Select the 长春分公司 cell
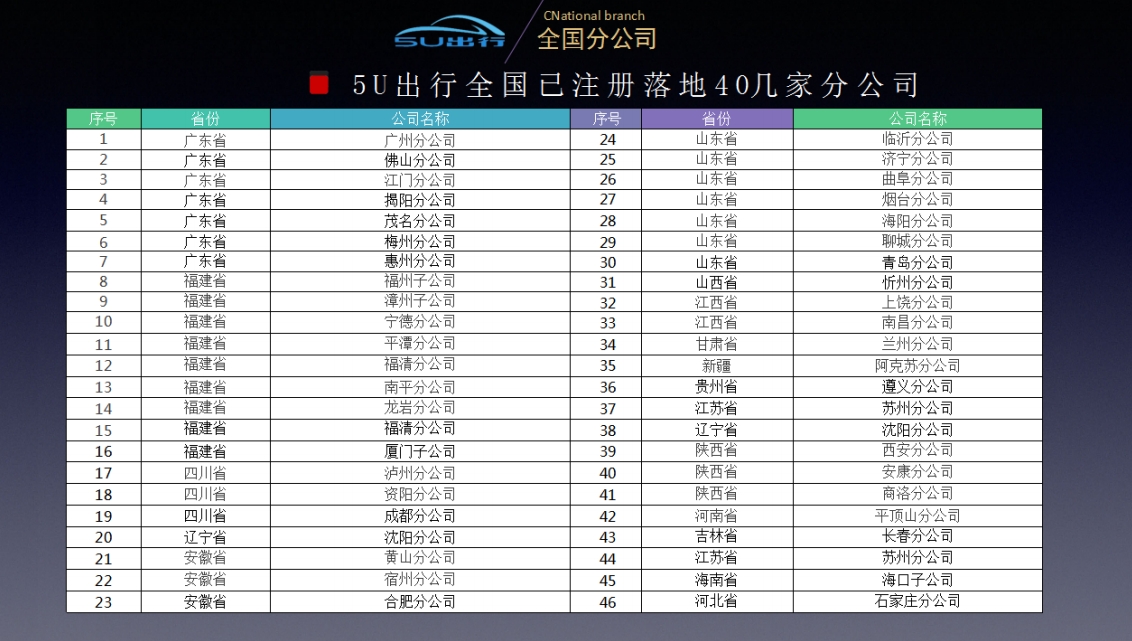The width and height of the screenshot is (1132, 641). point(918,536)
